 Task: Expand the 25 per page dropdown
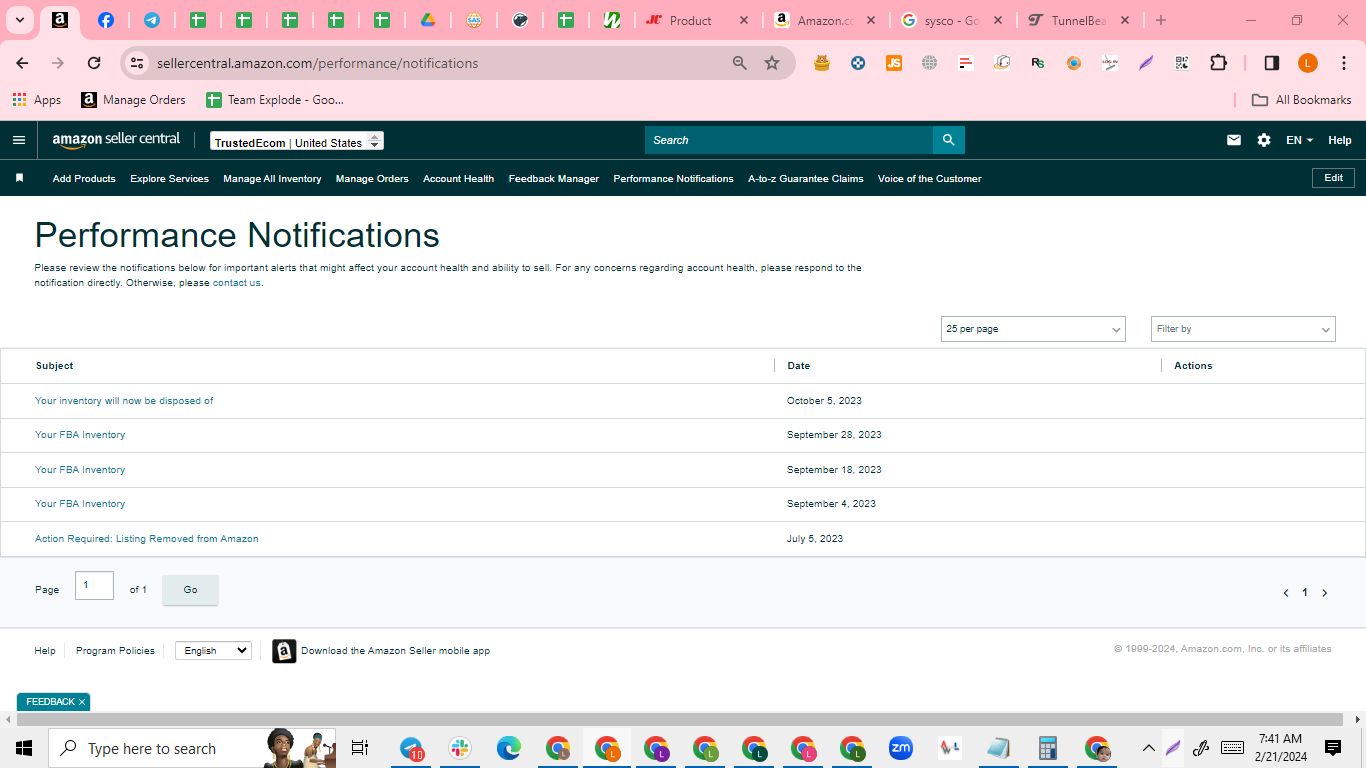[1033, 329]
